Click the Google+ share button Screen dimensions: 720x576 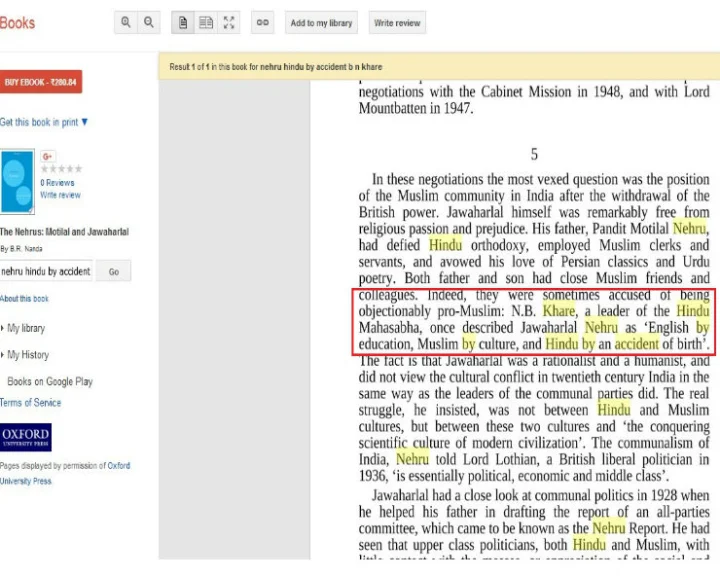coord(47,156)
